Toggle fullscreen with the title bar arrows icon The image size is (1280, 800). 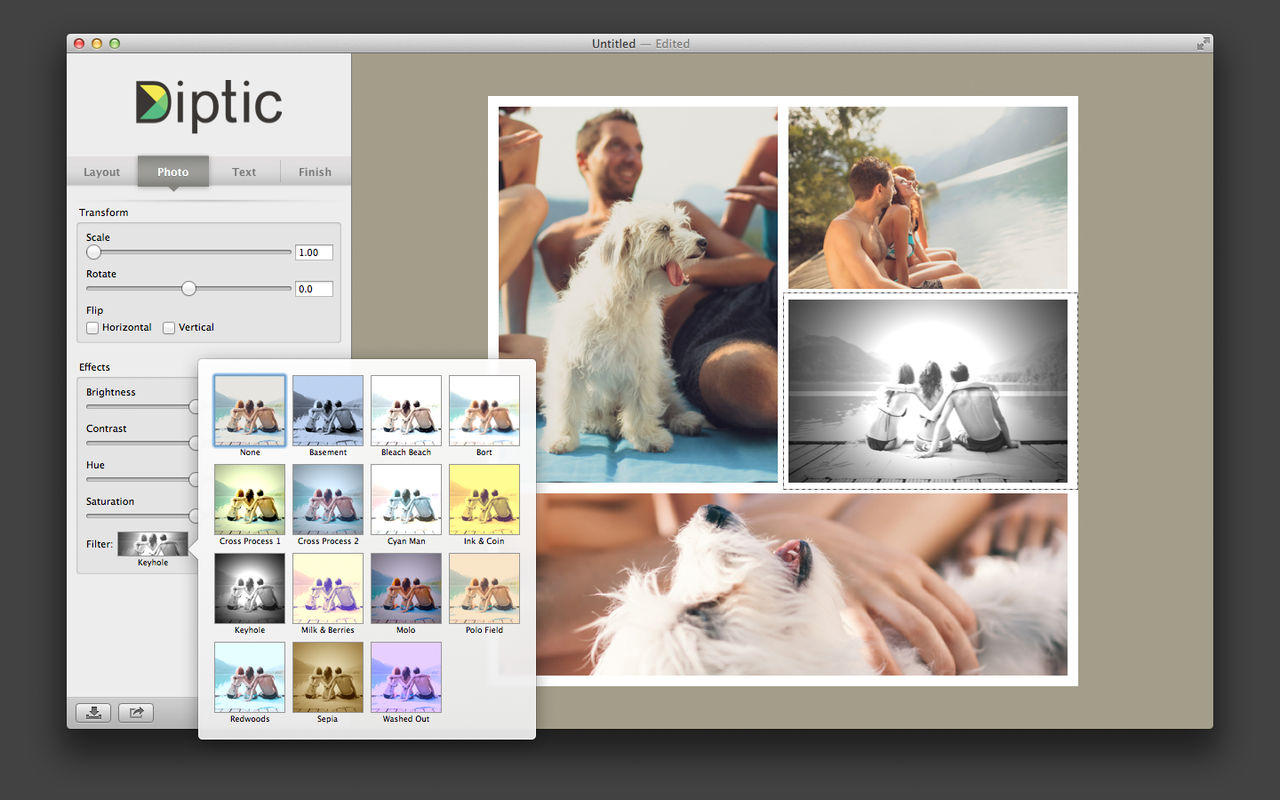click(1202, 43)
